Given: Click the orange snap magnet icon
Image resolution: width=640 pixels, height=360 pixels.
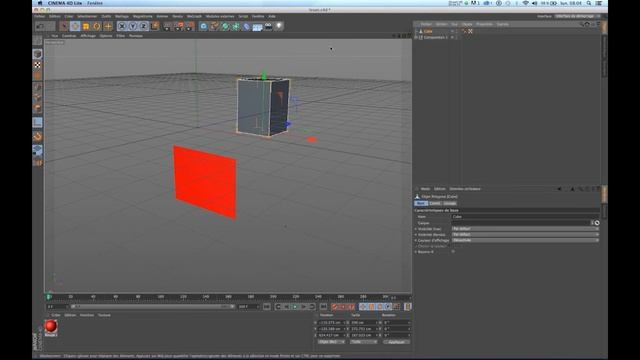Looking at the screenshot, I should point(38,137).
